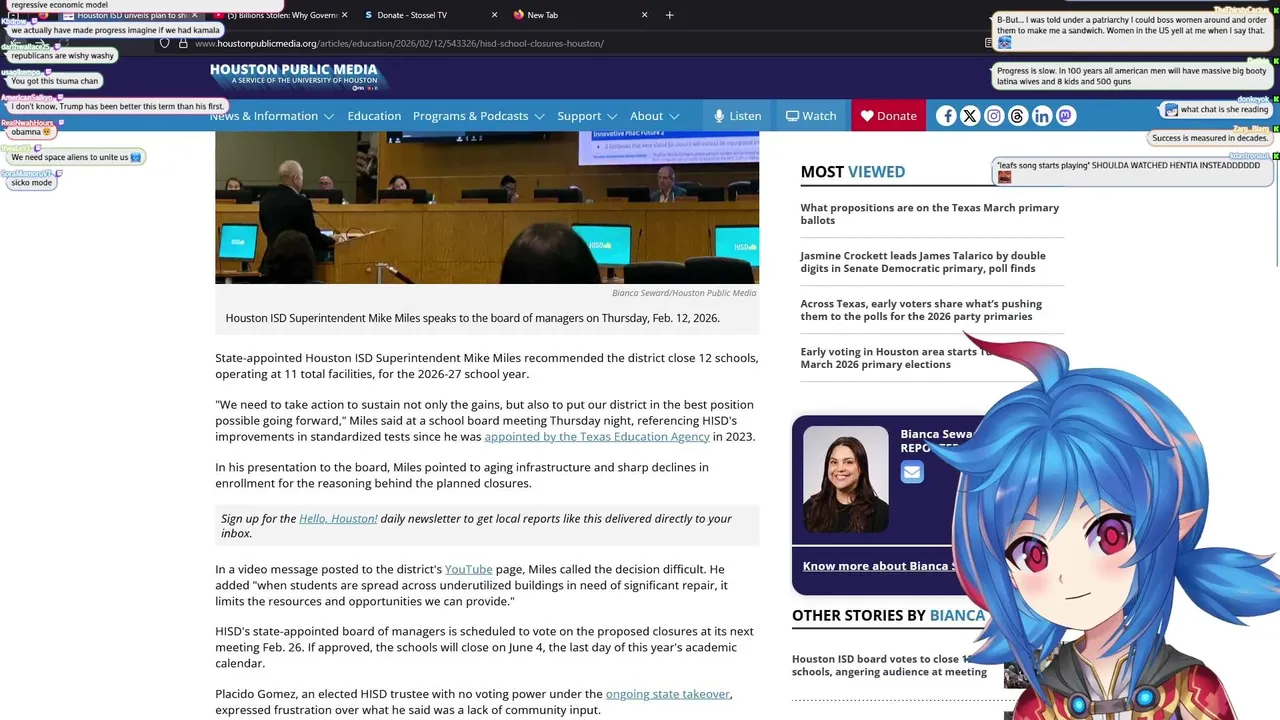
Task: Expand the Support dropdown menu
Action: coord(586,116)
